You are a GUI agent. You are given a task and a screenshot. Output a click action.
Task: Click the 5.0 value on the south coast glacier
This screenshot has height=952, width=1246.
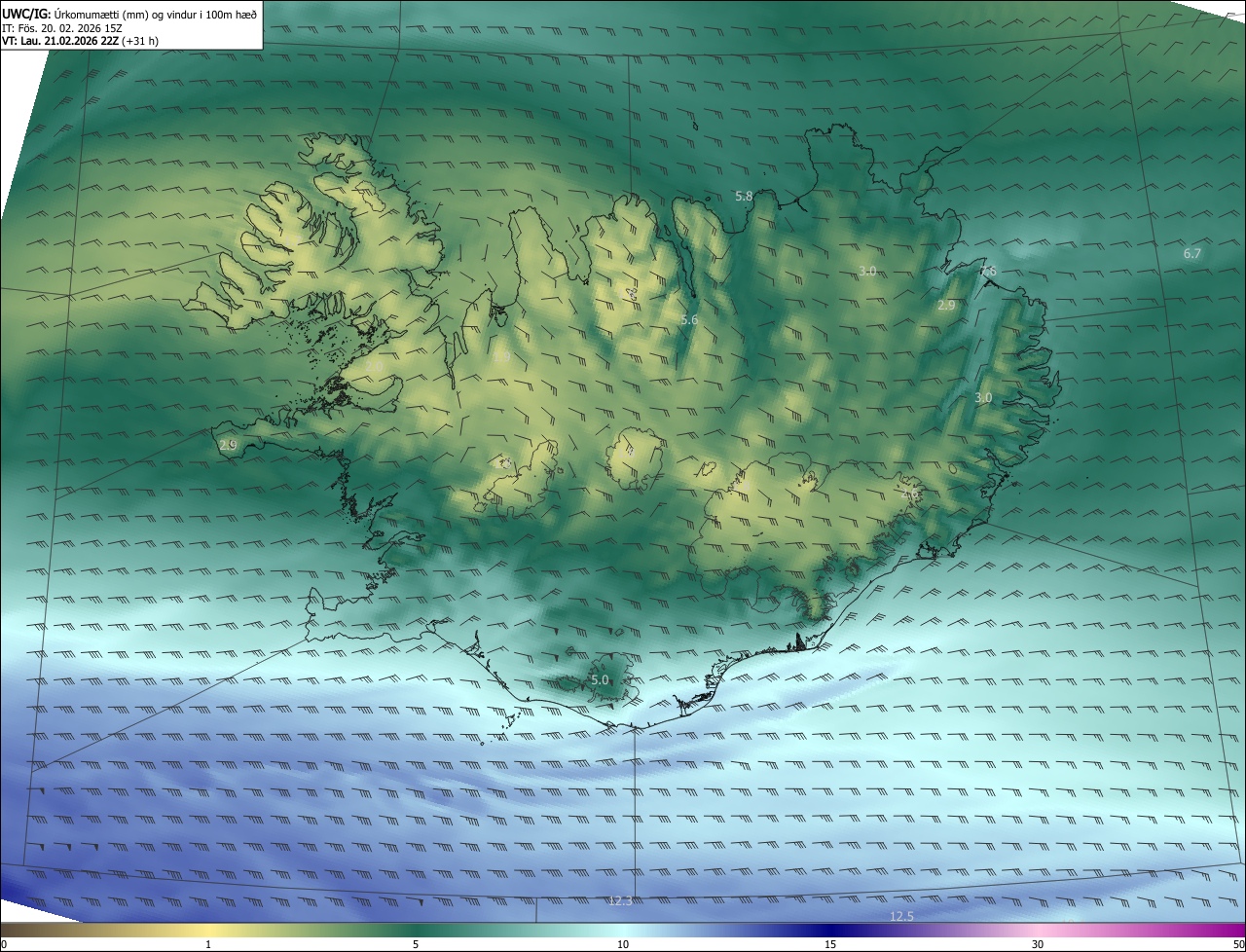pos(600,680)
